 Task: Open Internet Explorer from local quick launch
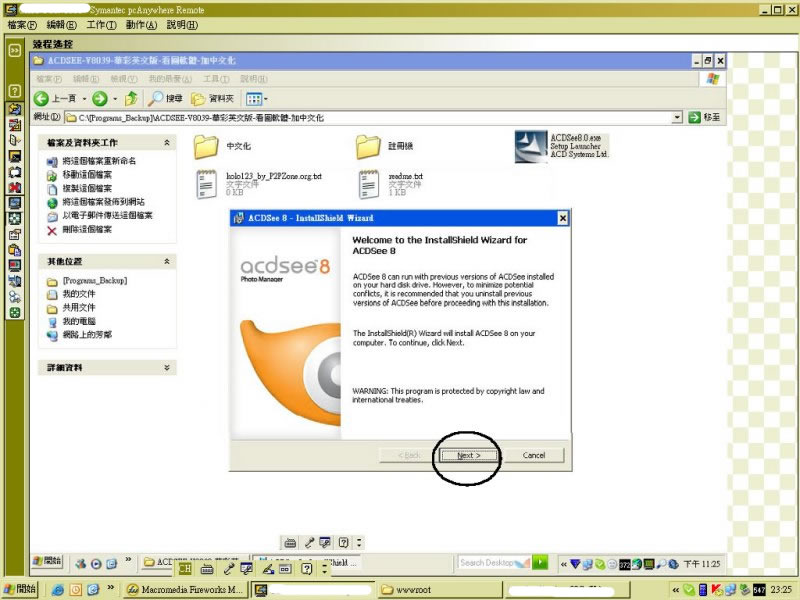(x=58, y=590)
